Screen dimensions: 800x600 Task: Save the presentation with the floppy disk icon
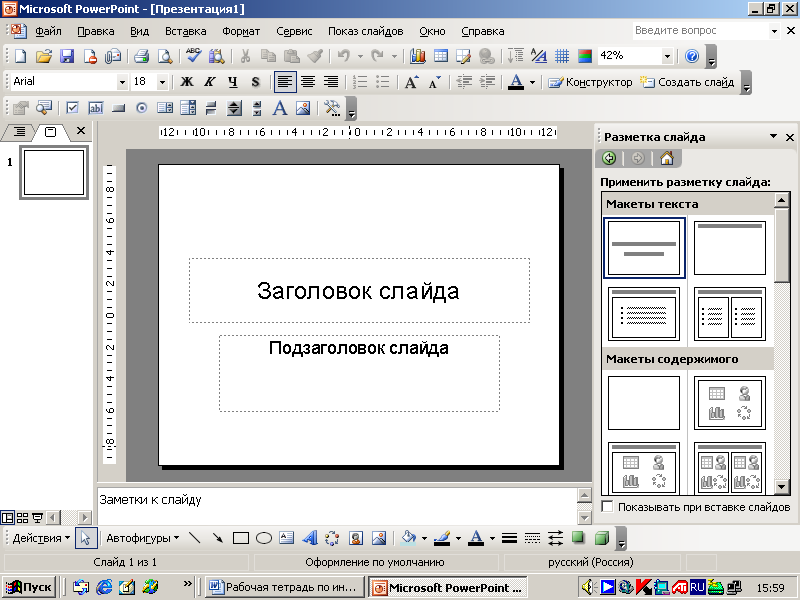pyautogui.click(x=66, y=56)
